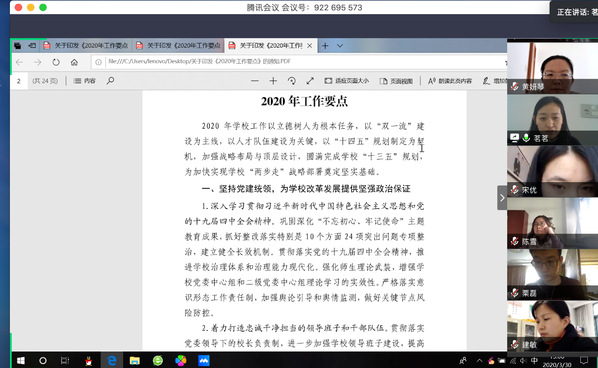
Task: Open the PDF search magnifier icon
Action: [110, 81]
